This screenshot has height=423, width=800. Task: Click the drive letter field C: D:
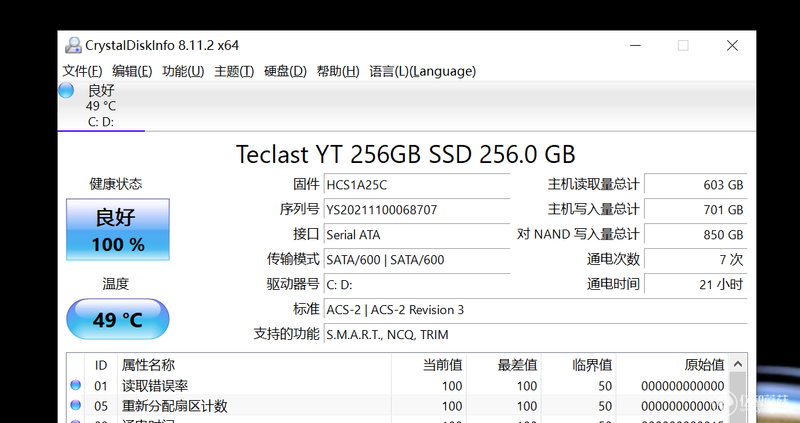tap(417, 284)
